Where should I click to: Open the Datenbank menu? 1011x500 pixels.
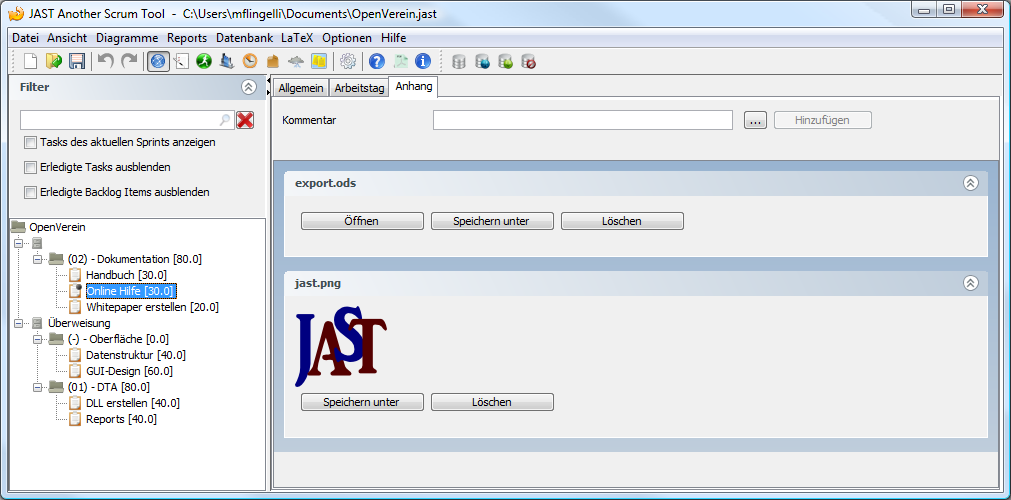pos(244,37)
